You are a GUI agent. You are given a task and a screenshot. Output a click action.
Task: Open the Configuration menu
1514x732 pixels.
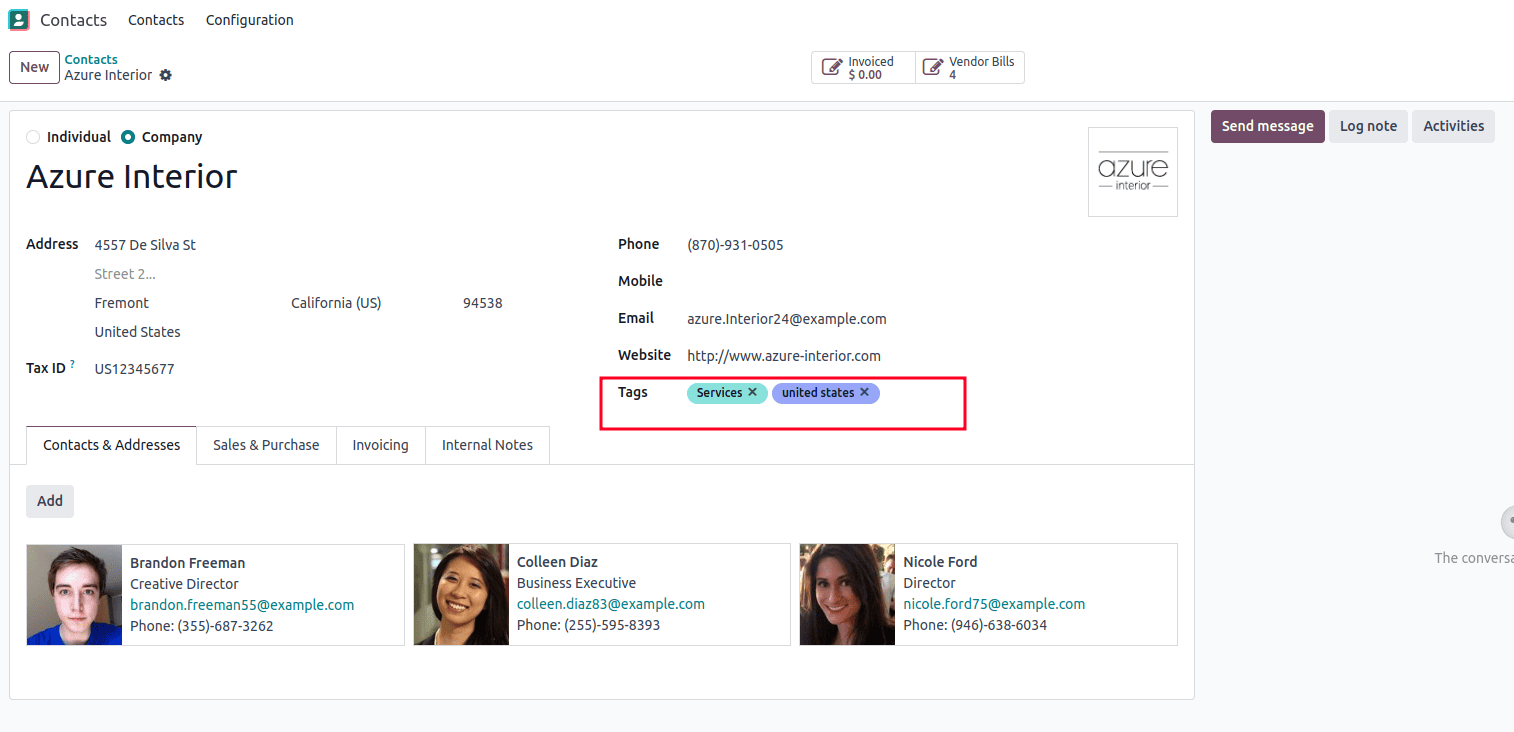tap(249, 20)
